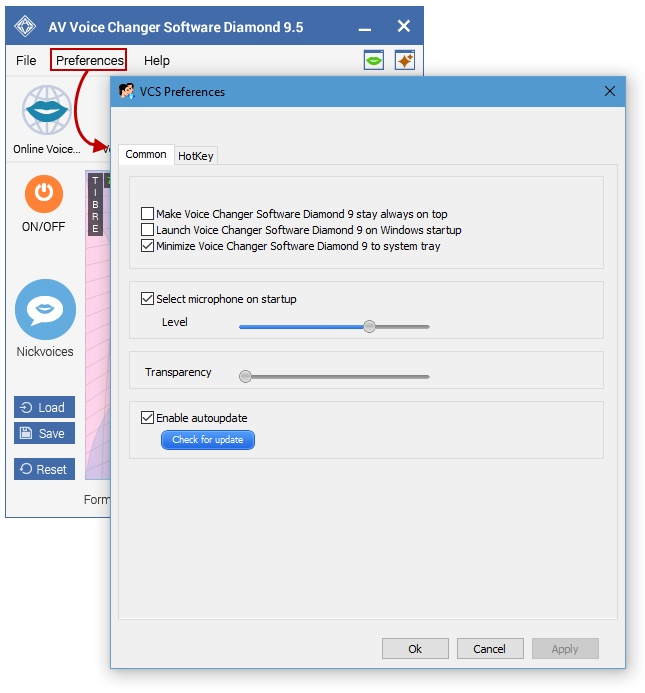The width and height of the screenshot is (645, 693).
Task: Click the VCS Preferences dialog title icon
Action: point(126,91)
